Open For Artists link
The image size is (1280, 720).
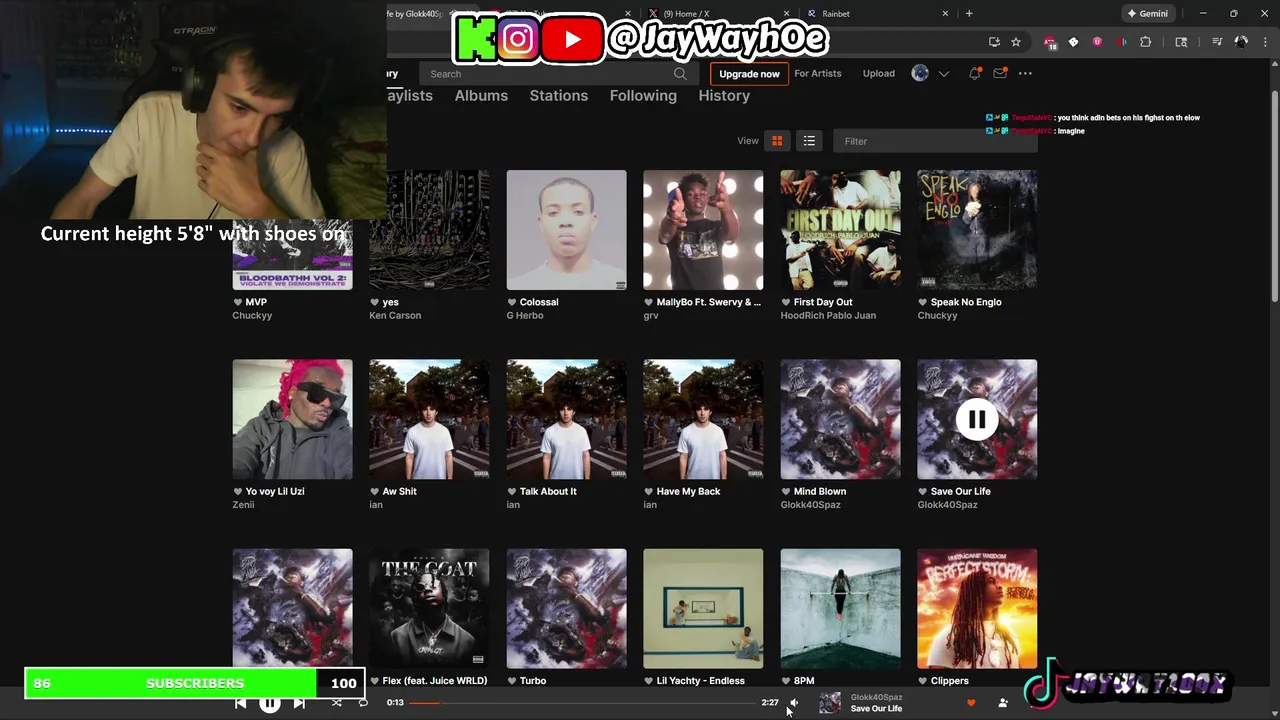(818, 73)
